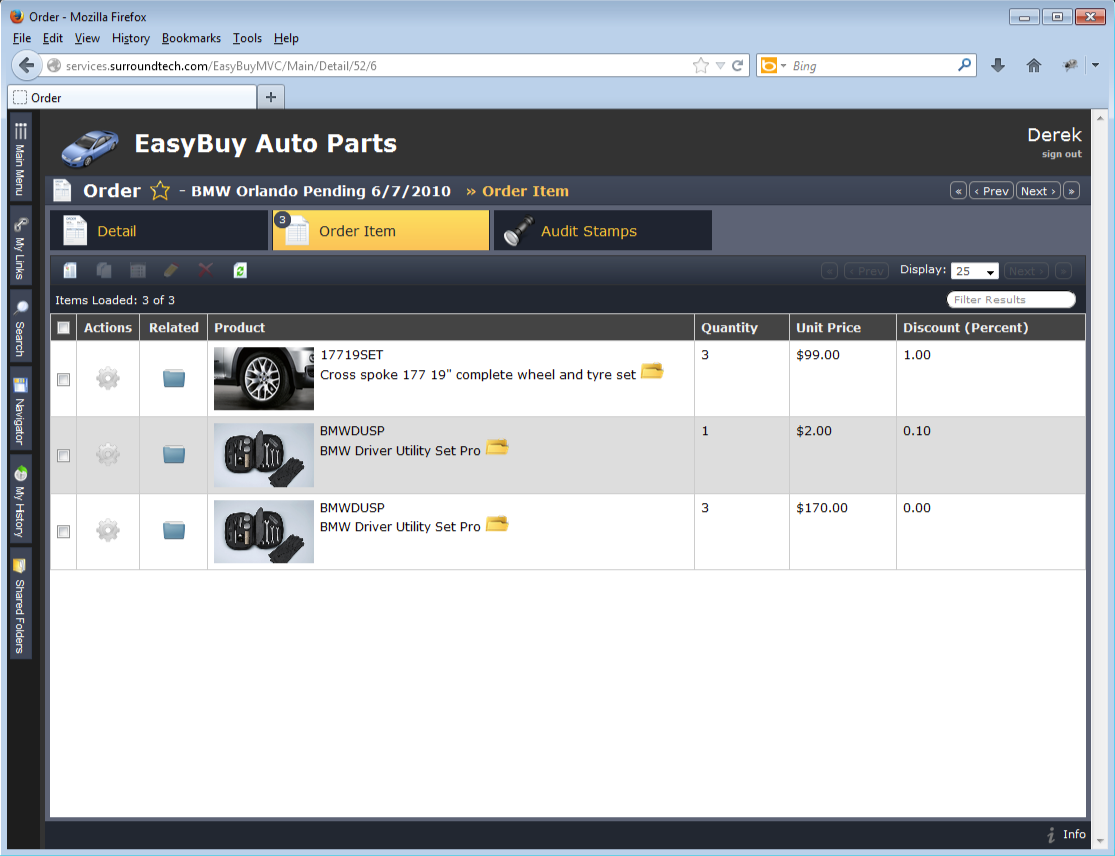Select the Order Item tab

tap(381, 230)
